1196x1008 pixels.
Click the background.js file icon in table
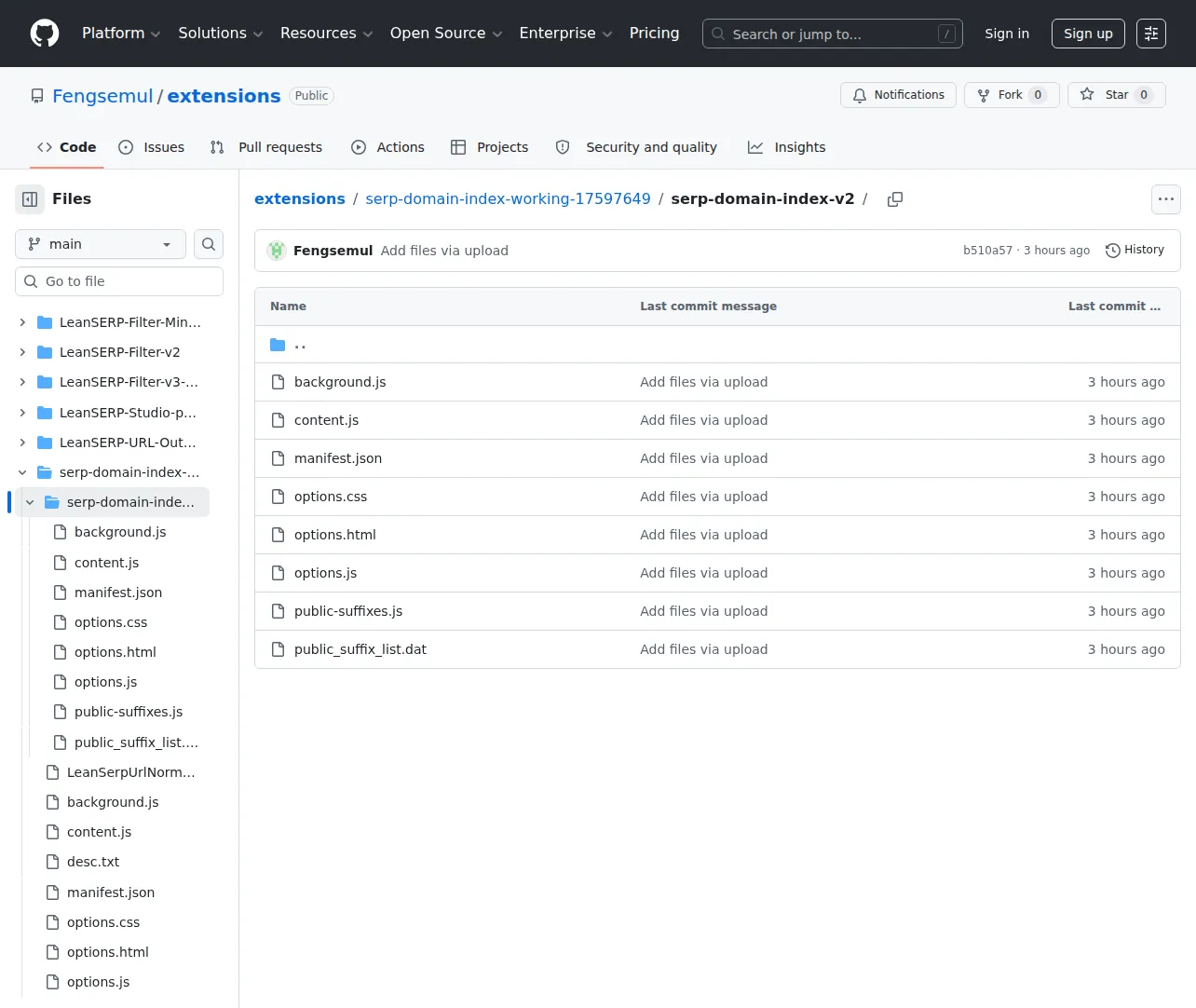278,382
